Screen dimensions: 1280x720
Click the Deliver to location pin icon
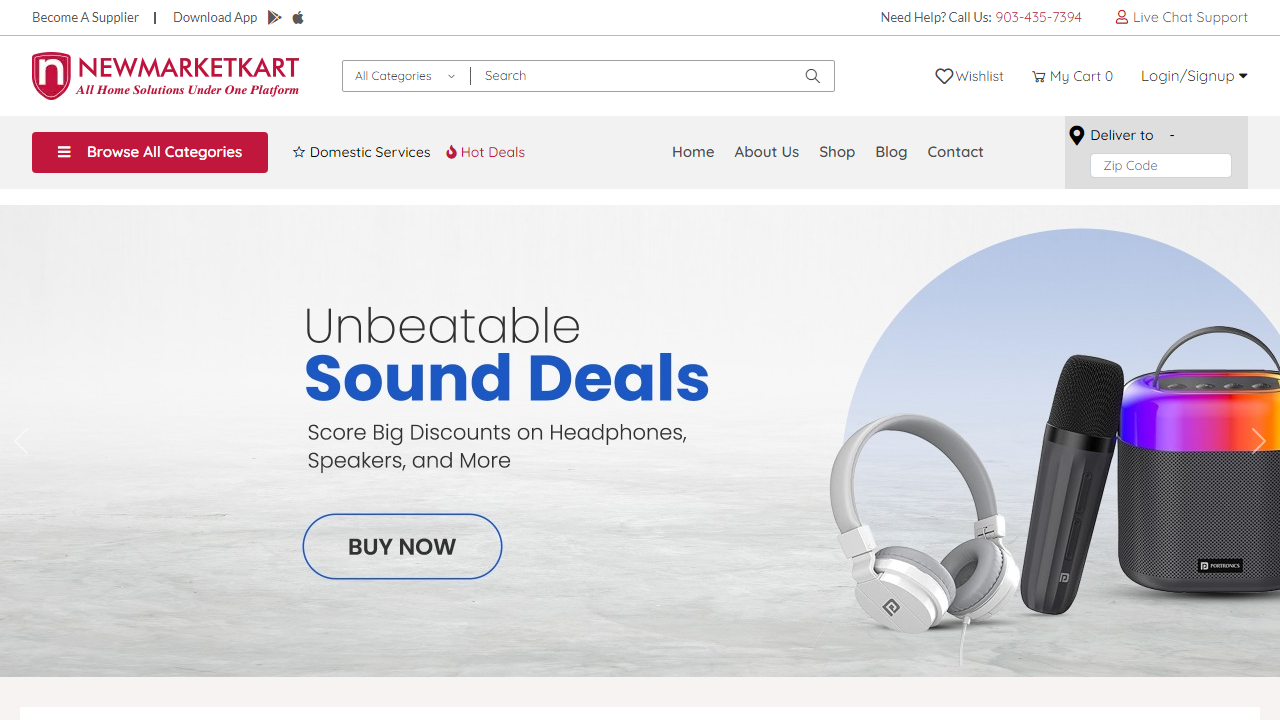click(x=1077, y=136)
